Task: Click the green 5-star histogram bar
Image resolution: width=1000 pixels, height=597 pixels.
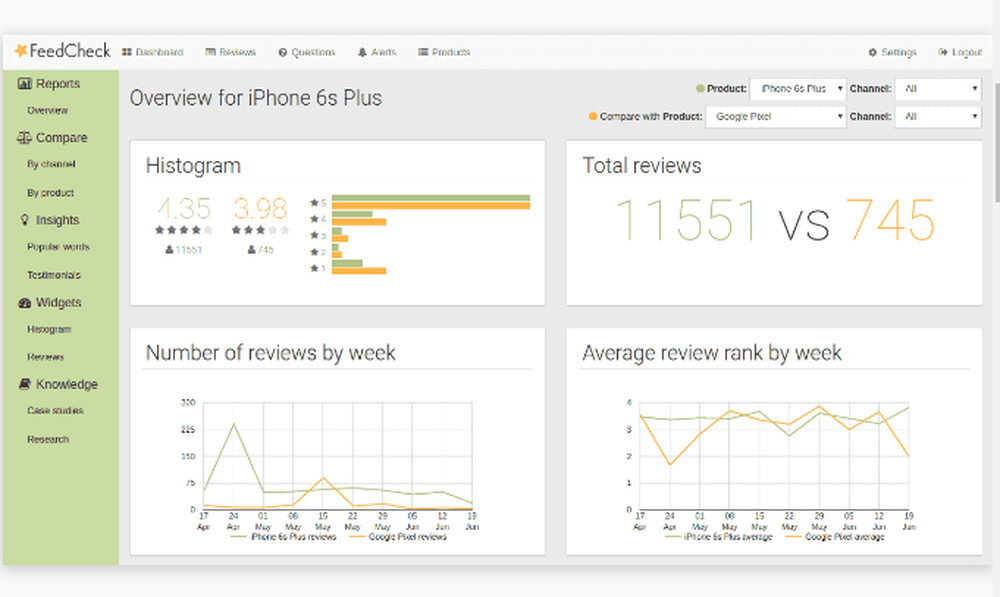Action: [431, 198]
